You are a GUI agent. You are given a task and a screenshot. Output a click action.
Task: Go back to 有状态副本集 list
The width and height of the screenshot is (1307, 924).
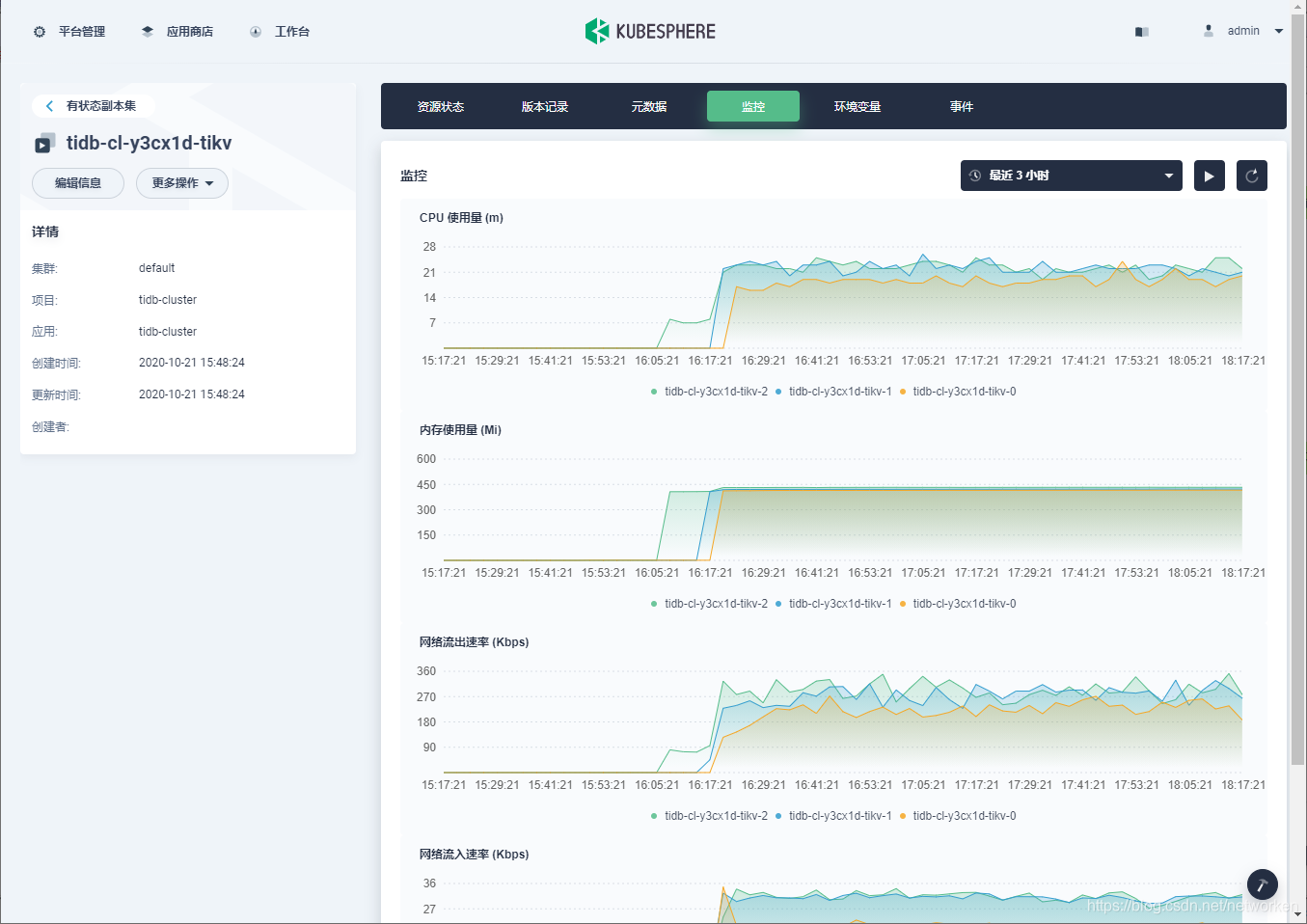click(93, 106)
